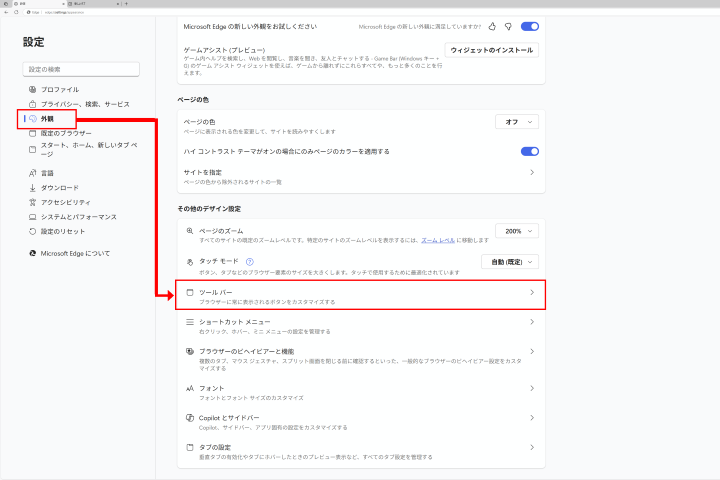Viewport: 720px width, 480px height.
Task: Click the Copilot とサイドバー icon
Action: point(190,418)
